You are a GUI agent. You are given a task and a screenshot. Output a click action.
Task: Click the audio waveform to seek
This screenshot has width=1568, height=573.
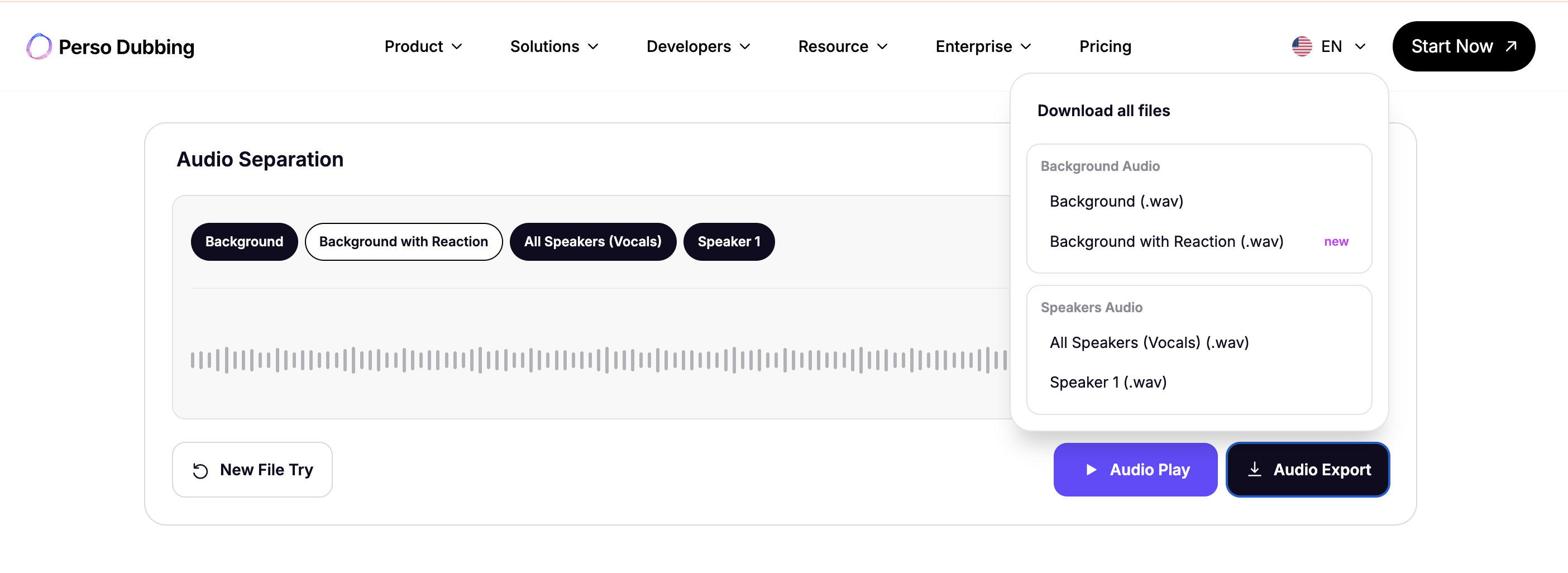(599, 360)
